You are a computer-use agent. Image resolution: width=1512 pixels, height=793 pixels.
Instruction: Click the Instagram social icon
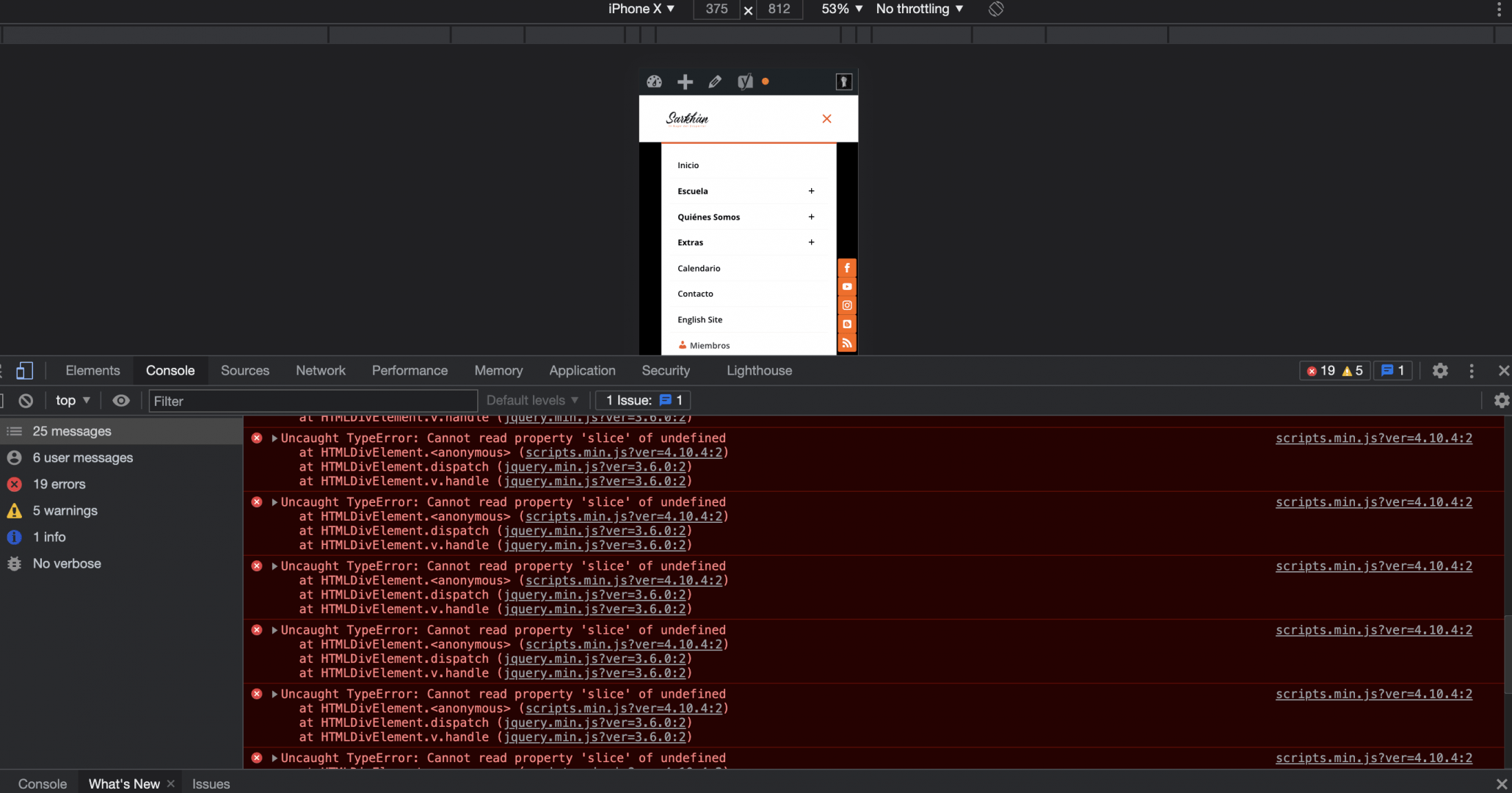pyautogui.click(x=847, y=305)
